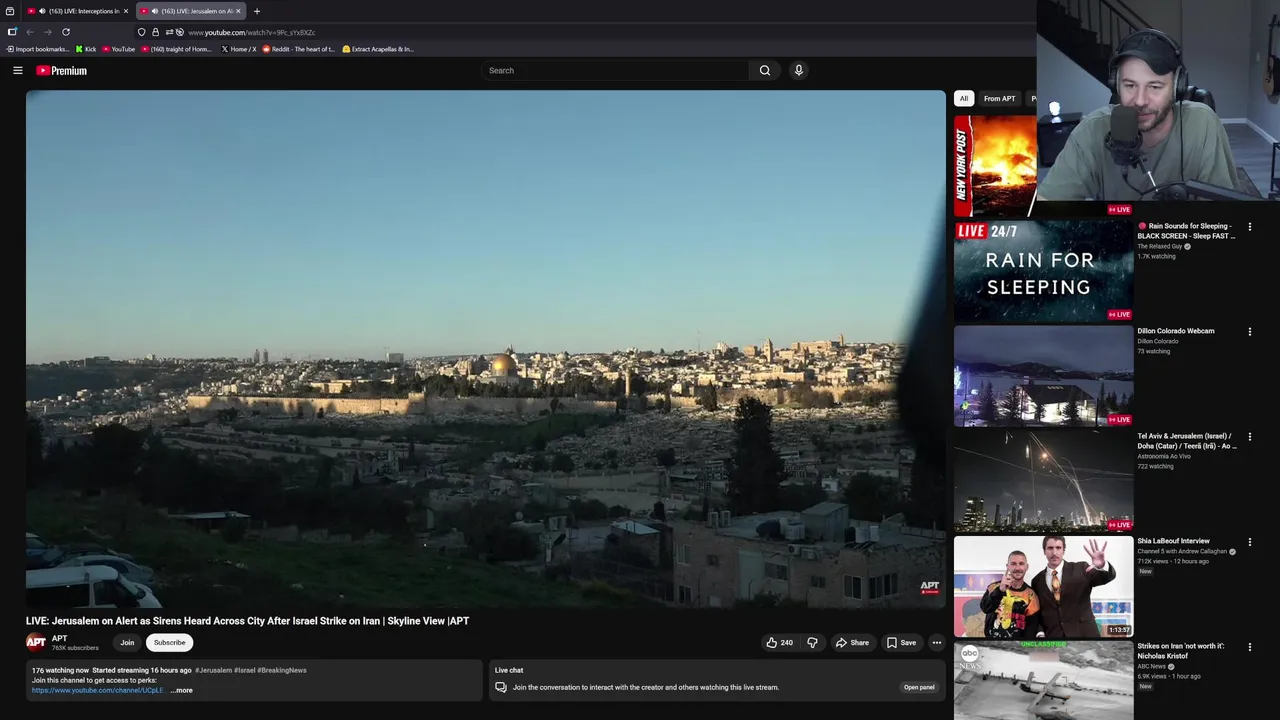The image size is (1280, 720).
Task: Open The Relaxed Guy channel name
Action: [1159, 246]
